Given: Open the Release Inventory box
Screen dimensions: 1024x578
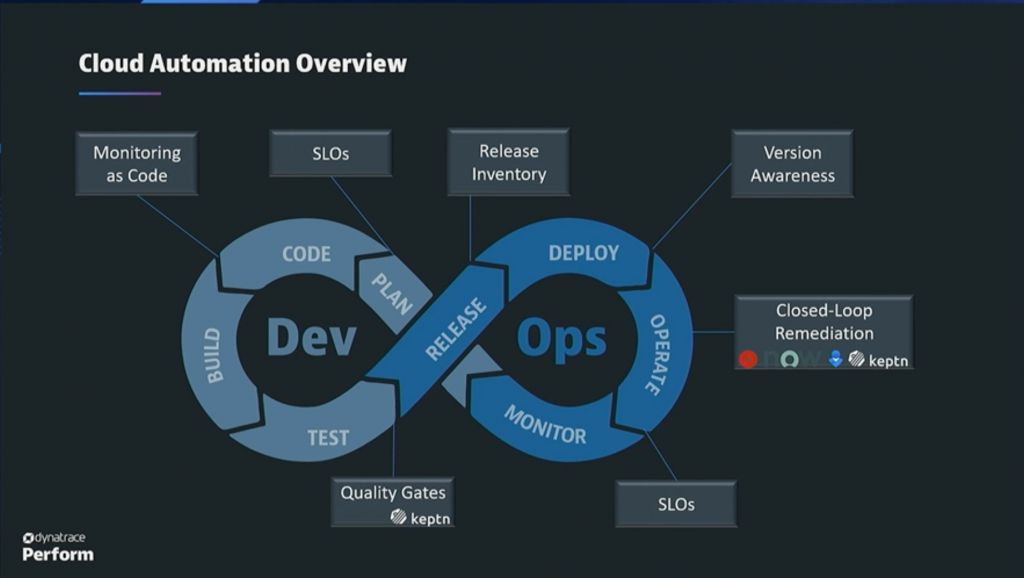Looking at the screenshot, I should [x=508, y=161].
